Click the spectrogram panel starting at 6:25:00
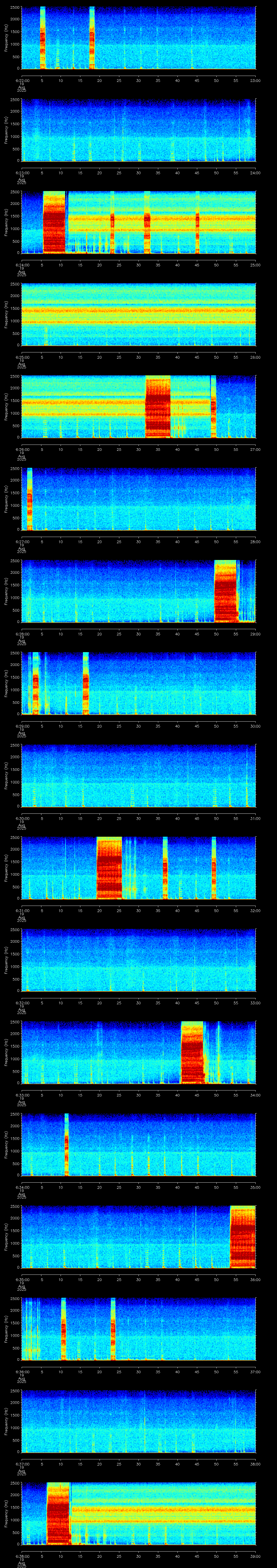This screenshot has width=277, height=1568. point(138,315)
